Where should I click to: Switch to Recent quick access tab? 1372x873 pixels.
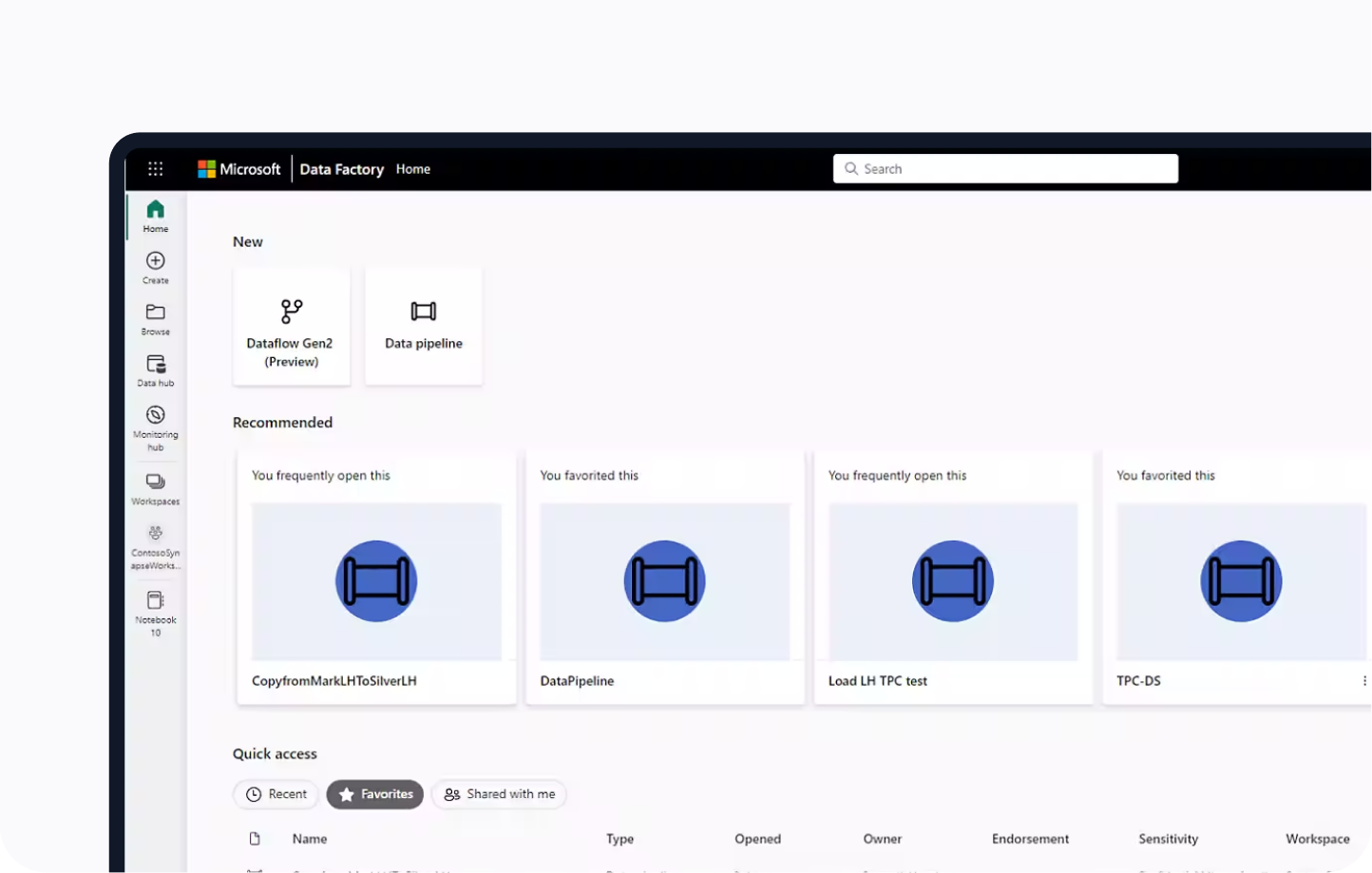[276, 794]
